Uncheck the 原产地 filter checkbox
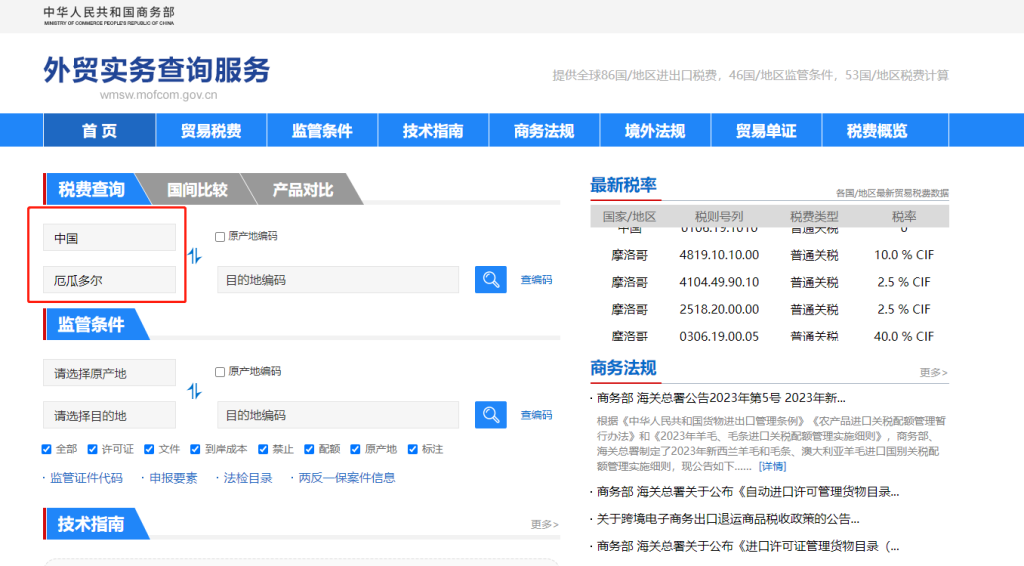 (x=355, y=449)
